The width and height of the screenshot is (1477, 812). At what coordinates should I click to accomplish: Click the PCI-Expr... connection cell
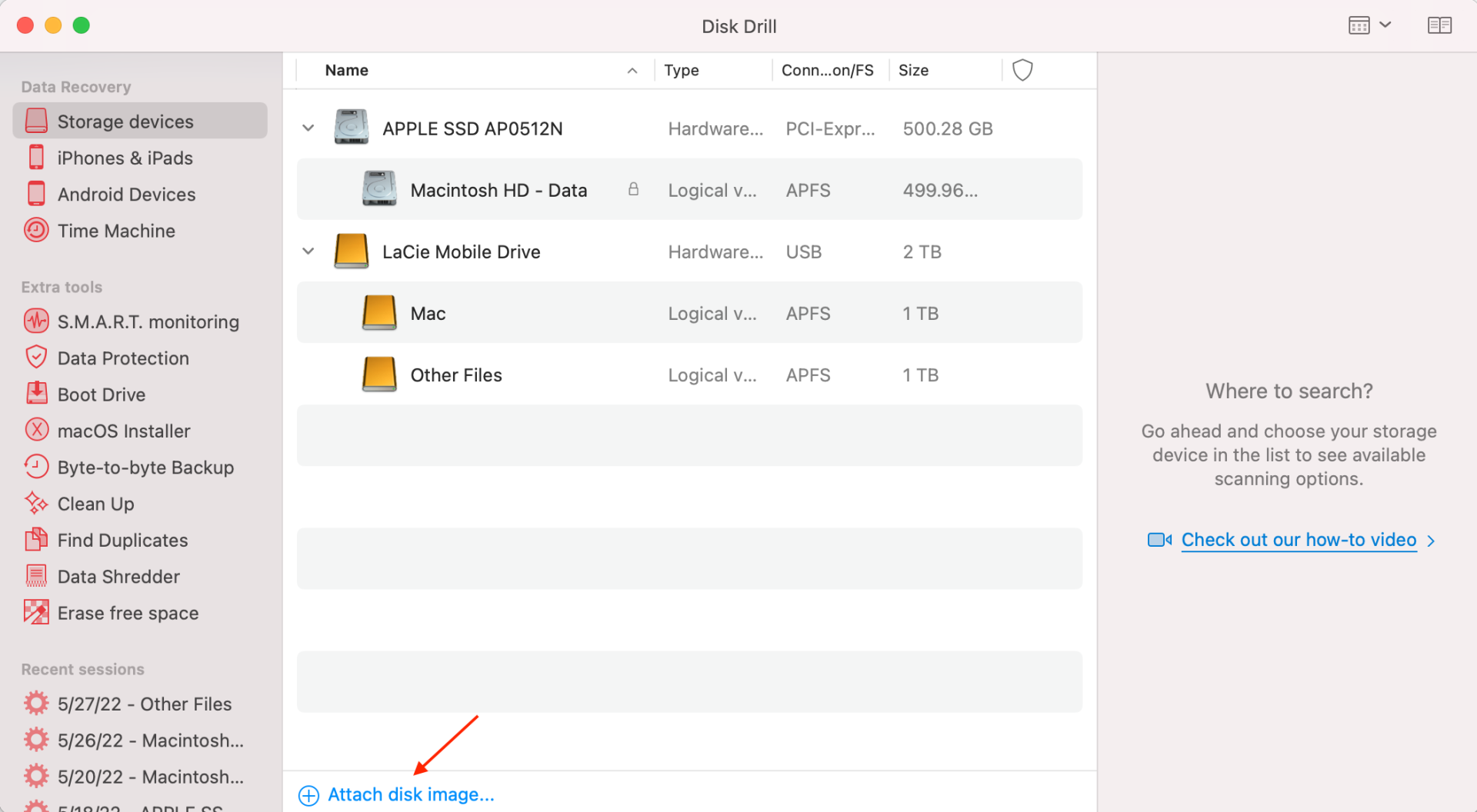830,128
